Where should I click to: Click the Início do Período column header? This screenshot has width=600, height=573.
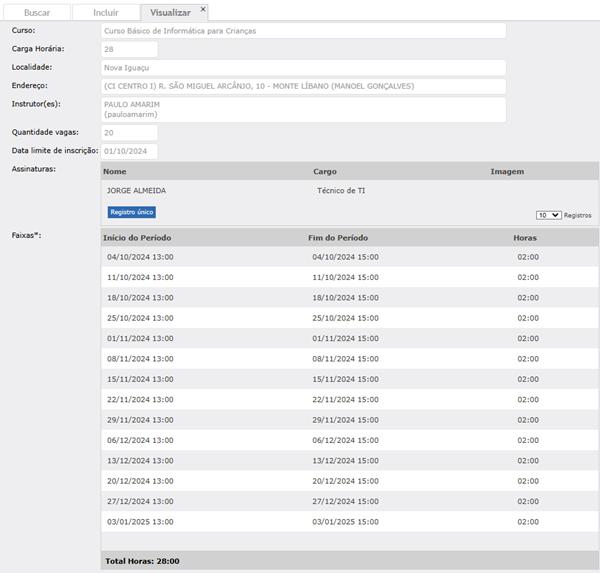click(x=137, y=238)
